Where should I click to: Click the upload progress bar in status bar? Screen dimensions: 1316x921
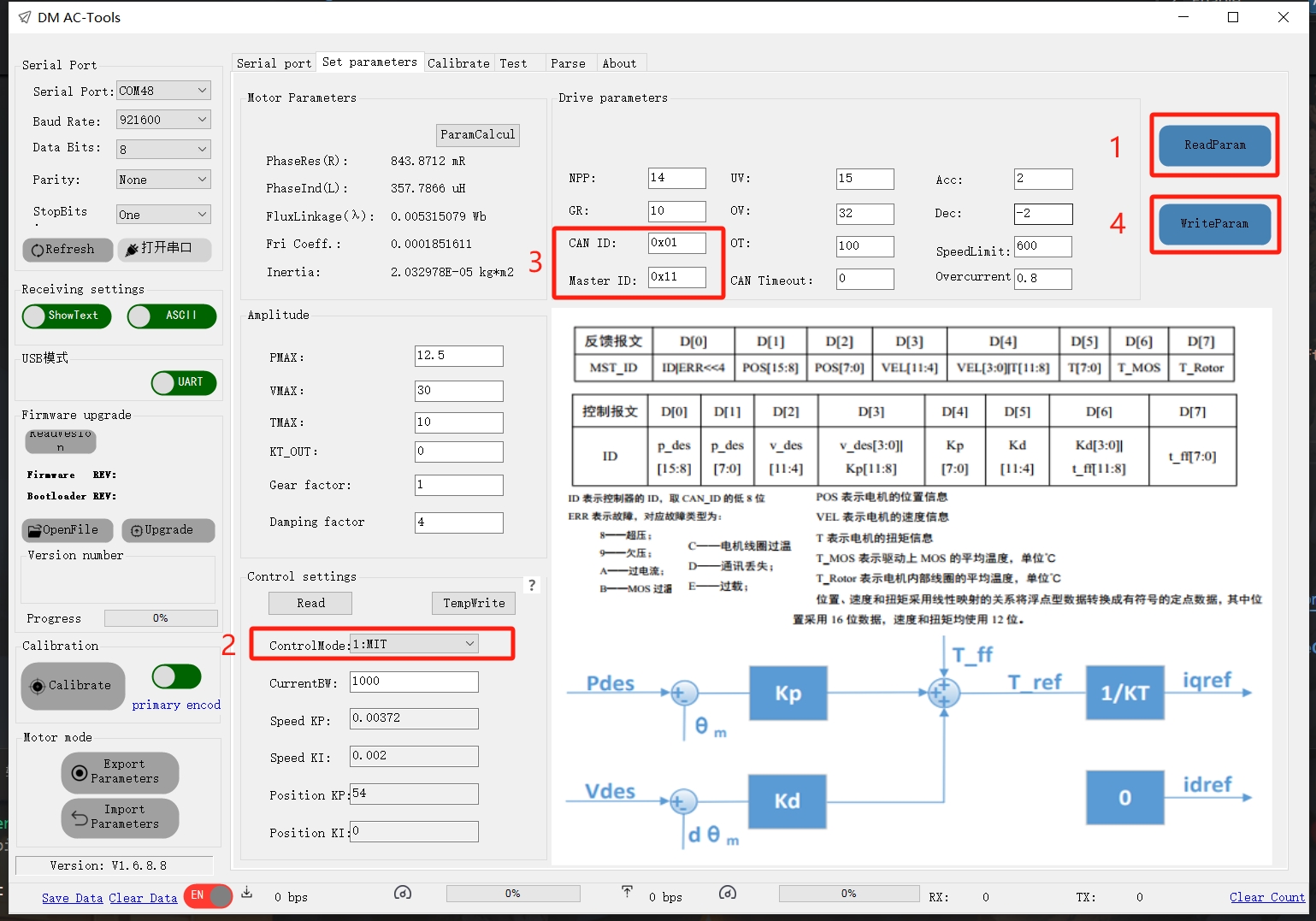click(x=849, y=894)
